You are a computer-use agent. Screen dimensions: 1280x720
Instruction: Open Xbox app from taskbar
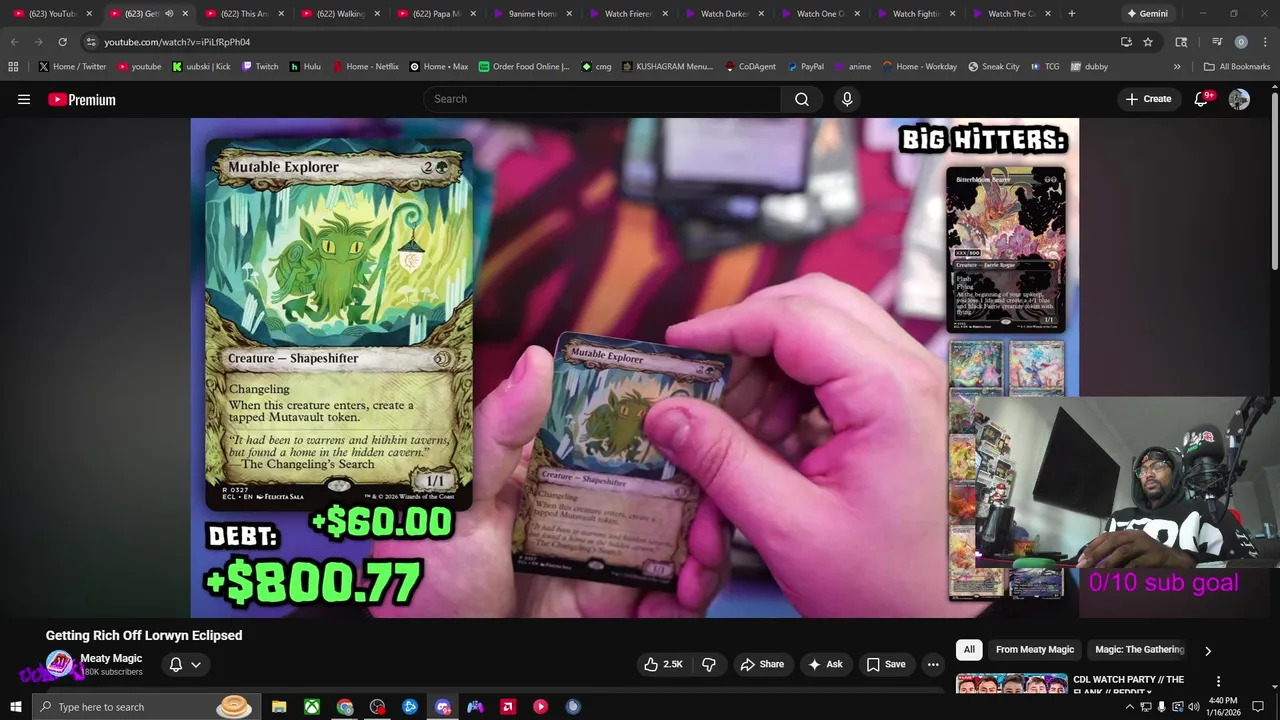point(312,707)
